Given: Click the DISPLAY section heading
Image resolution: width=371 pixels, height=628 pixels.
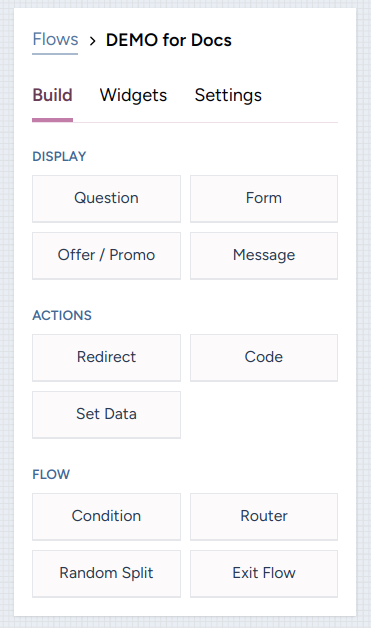Looking at the screenshot, I should pos(59,156).
